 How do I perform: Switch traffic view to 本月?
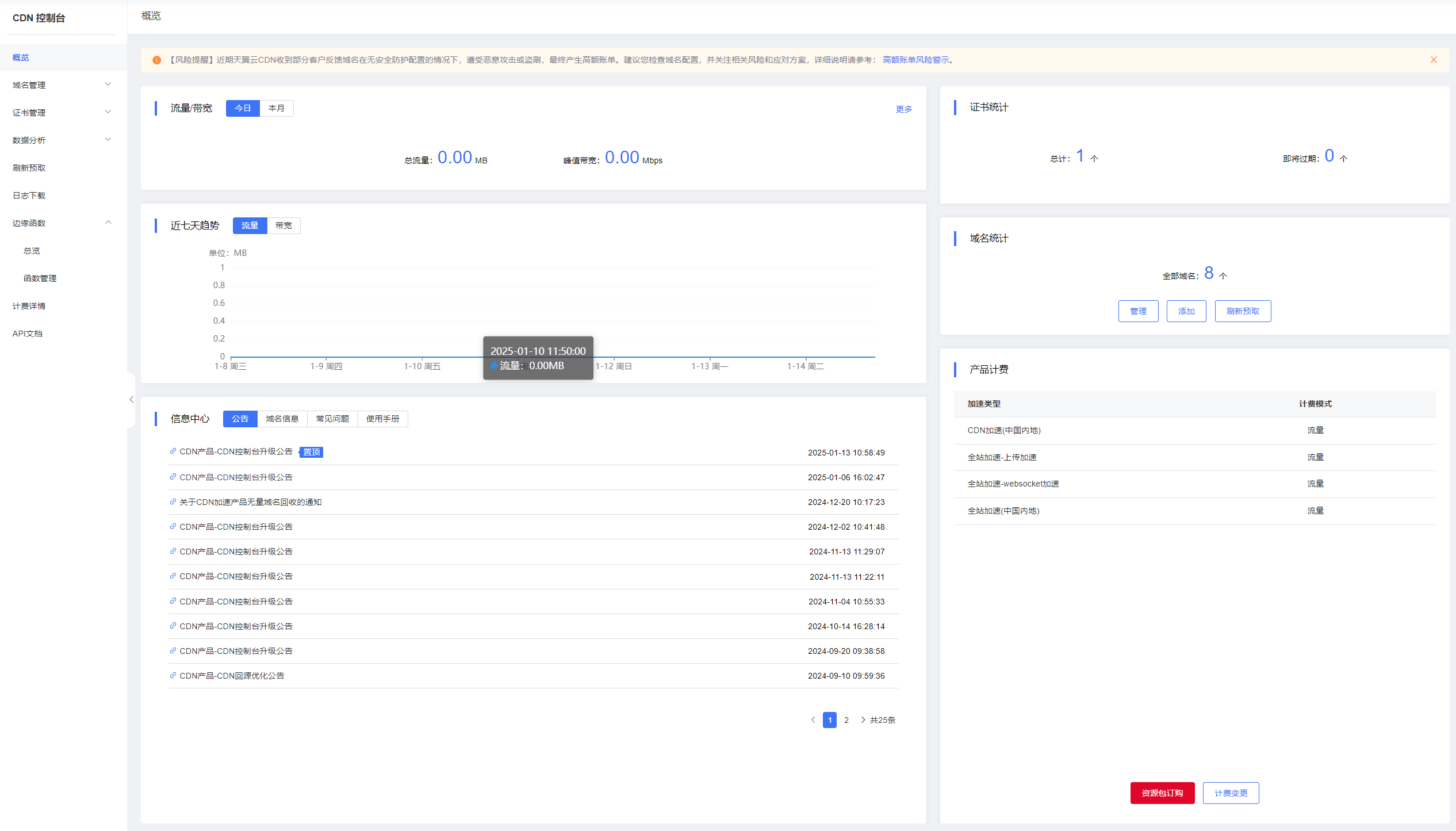pos(277,108)
